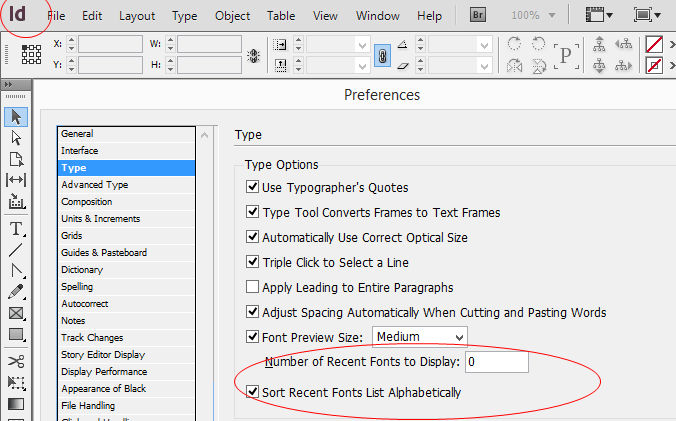Click the W width input field
The width and height of the screenshot is (676, 421).
pyautogui.click(x=210, y=44)
